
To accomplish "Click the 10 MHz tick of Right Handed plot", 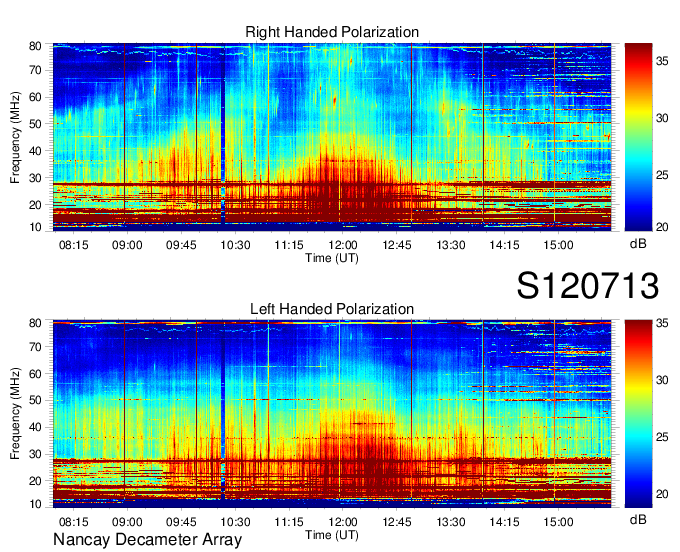I will point(35,227).
